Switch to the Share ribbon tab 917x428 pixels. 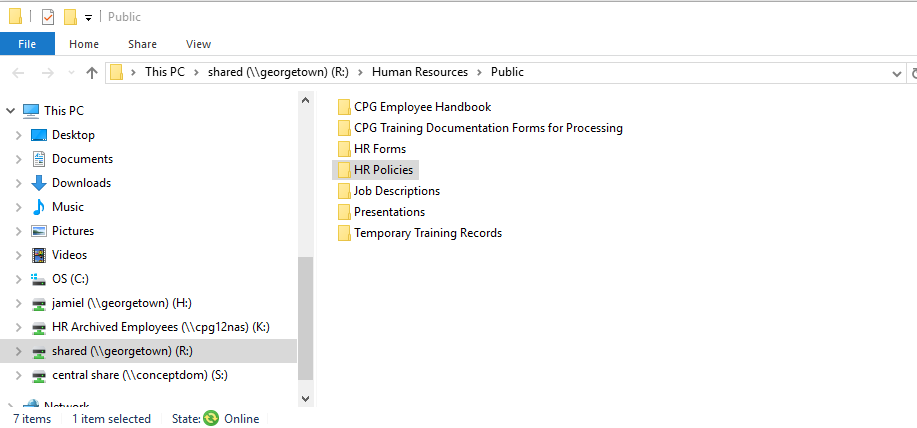coord(143,44)
